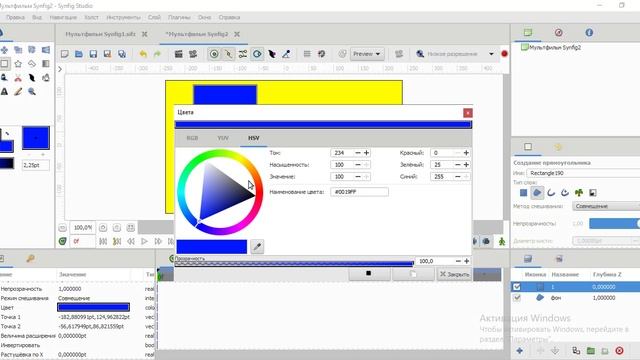Increase the alpha 100,0 value with plus

[x=467, y=261]
